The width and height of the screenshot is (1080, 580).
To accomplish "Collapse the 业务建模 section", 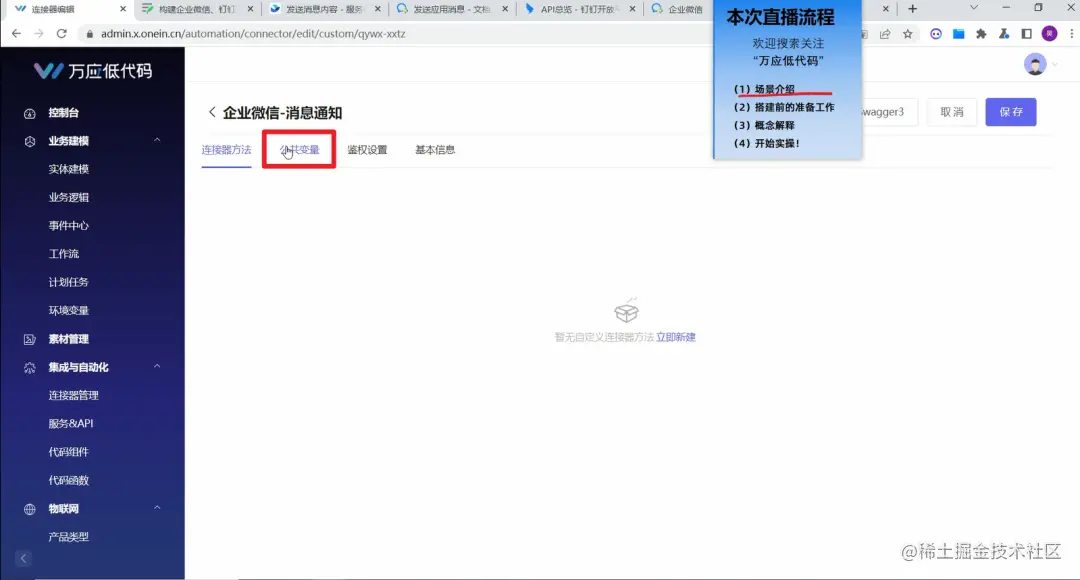I will click(156, 140).
